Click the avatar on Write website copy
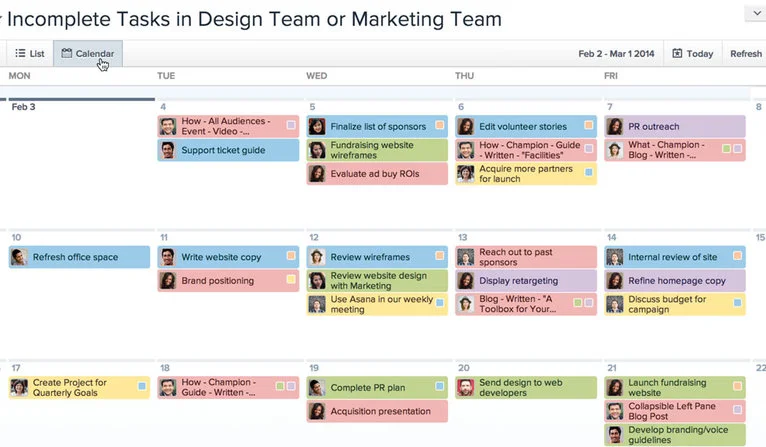This screenshot has width=766, height=447. [x=168, y=257]
